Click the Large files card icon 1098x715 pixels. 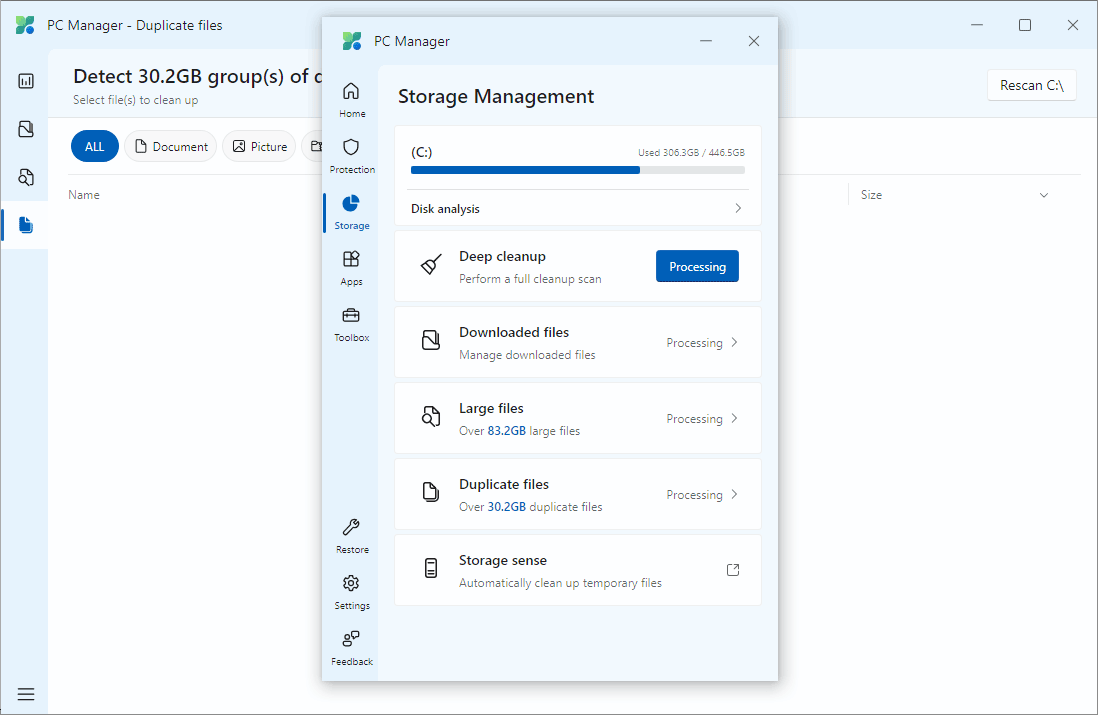431,417
